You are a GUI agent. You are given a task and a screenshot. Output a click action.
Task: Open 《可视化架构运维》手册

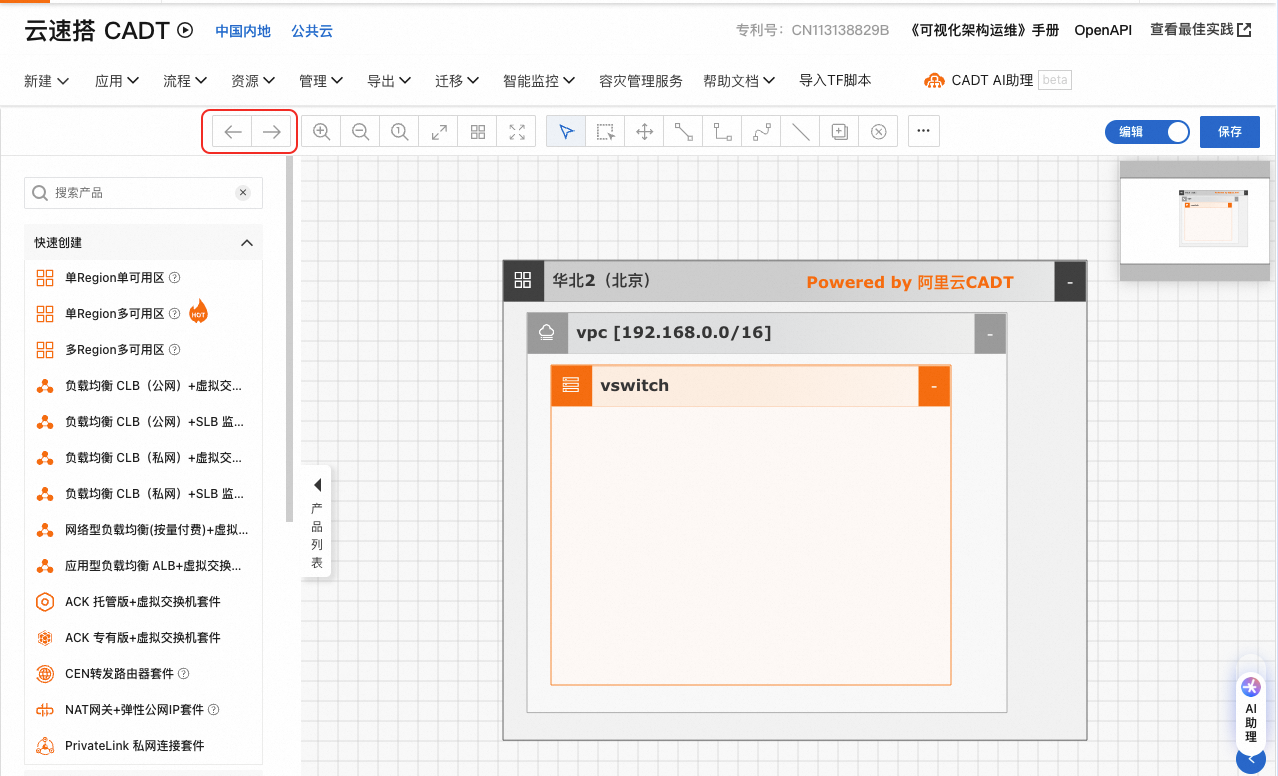tap(983, 30)
